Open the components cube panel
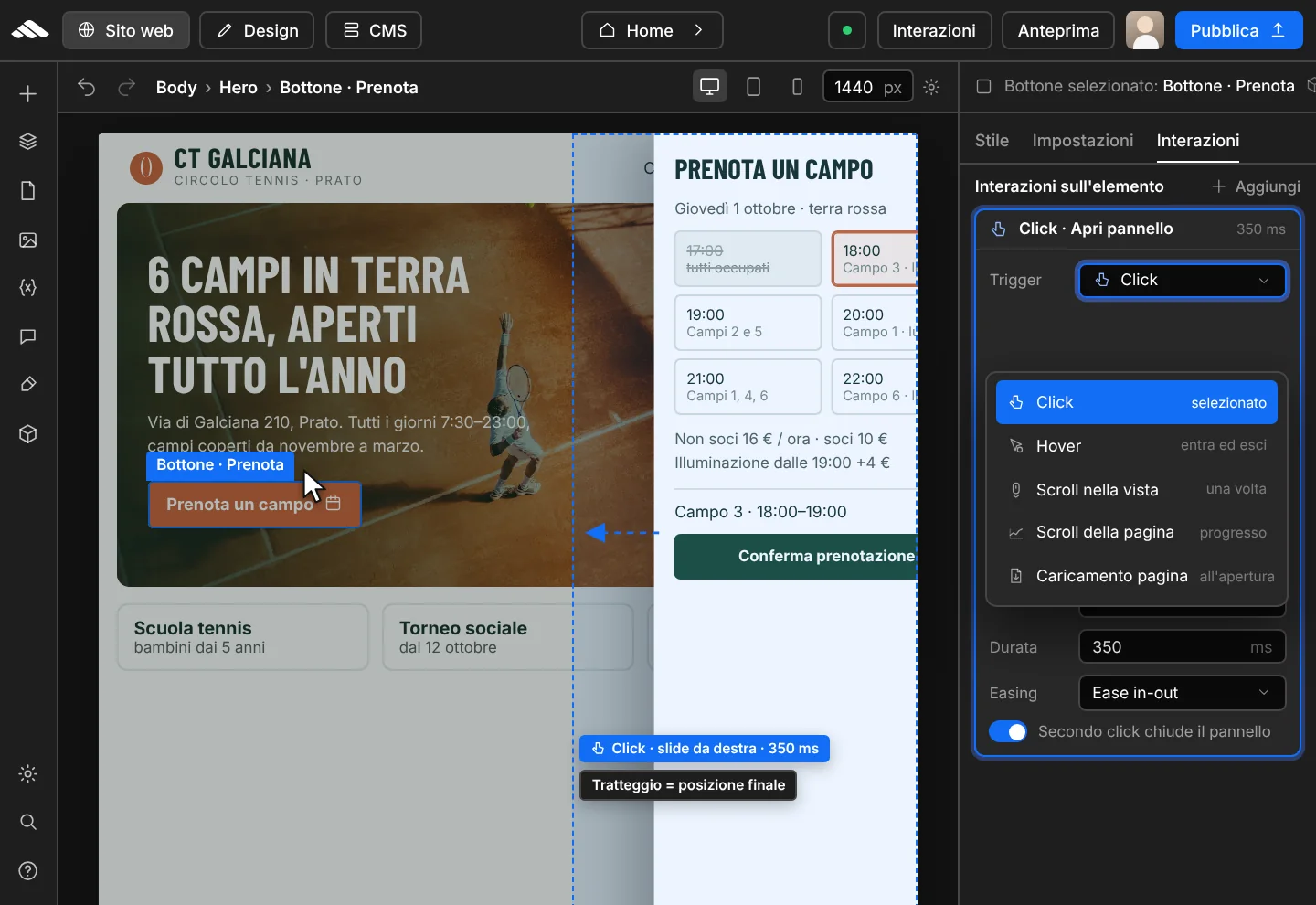The height and width of the screenshot is (905, 1316). [x=28, y=434]
